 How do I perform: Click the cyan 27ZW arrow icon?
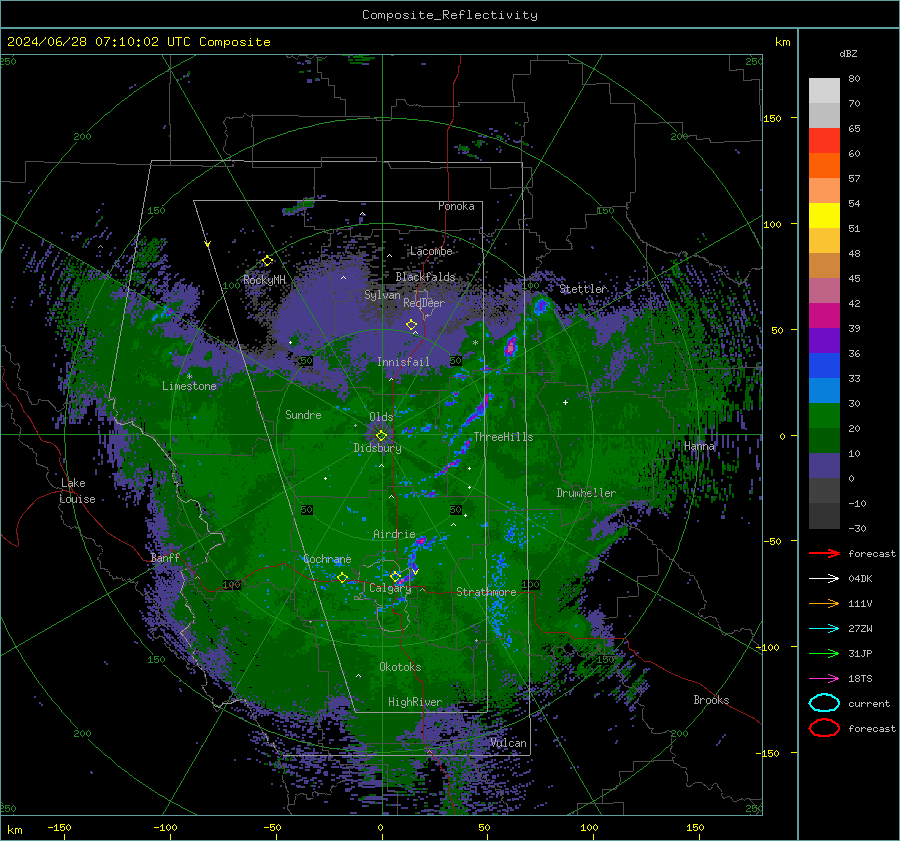[824, 629]
